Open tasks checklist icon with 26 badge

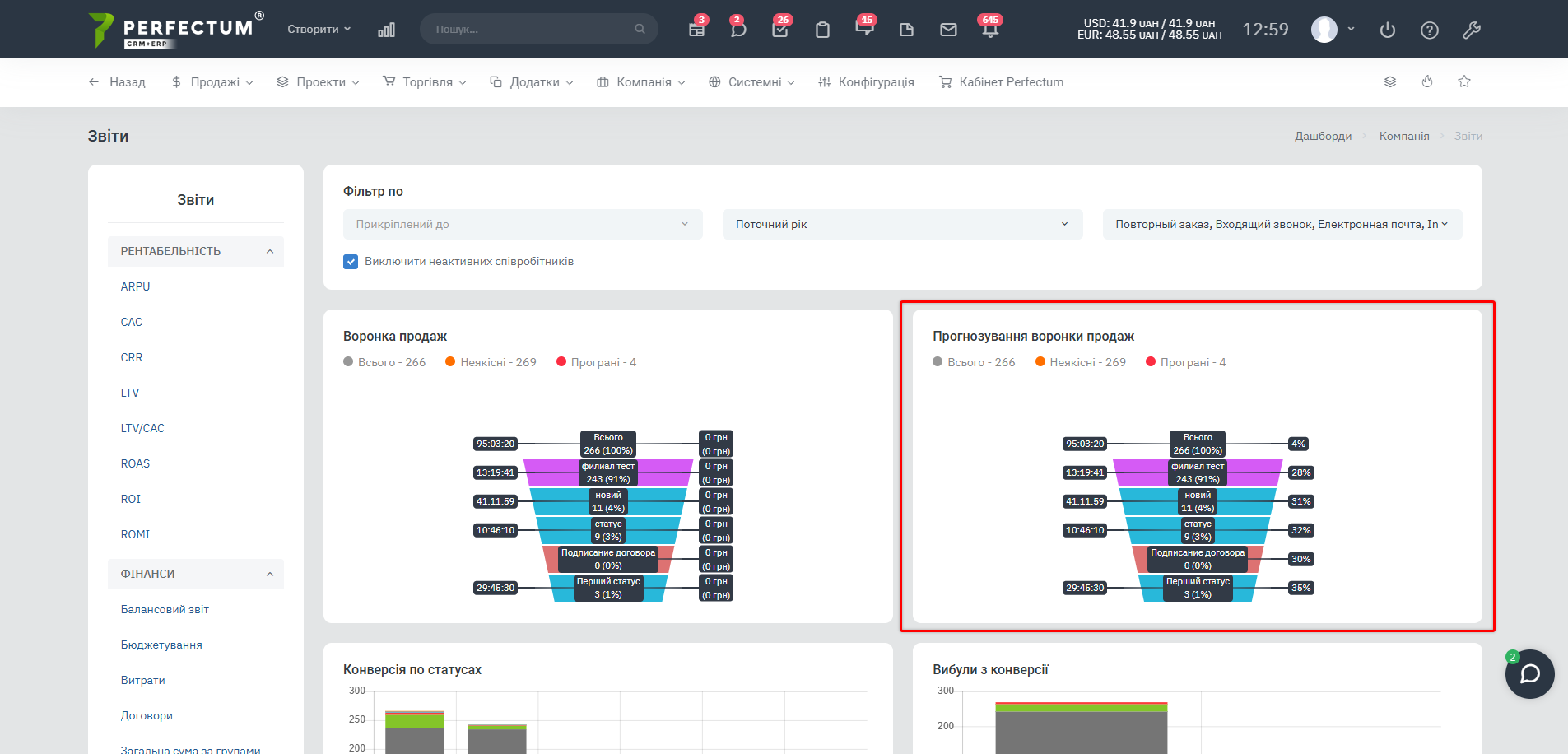tap(780, 30)
